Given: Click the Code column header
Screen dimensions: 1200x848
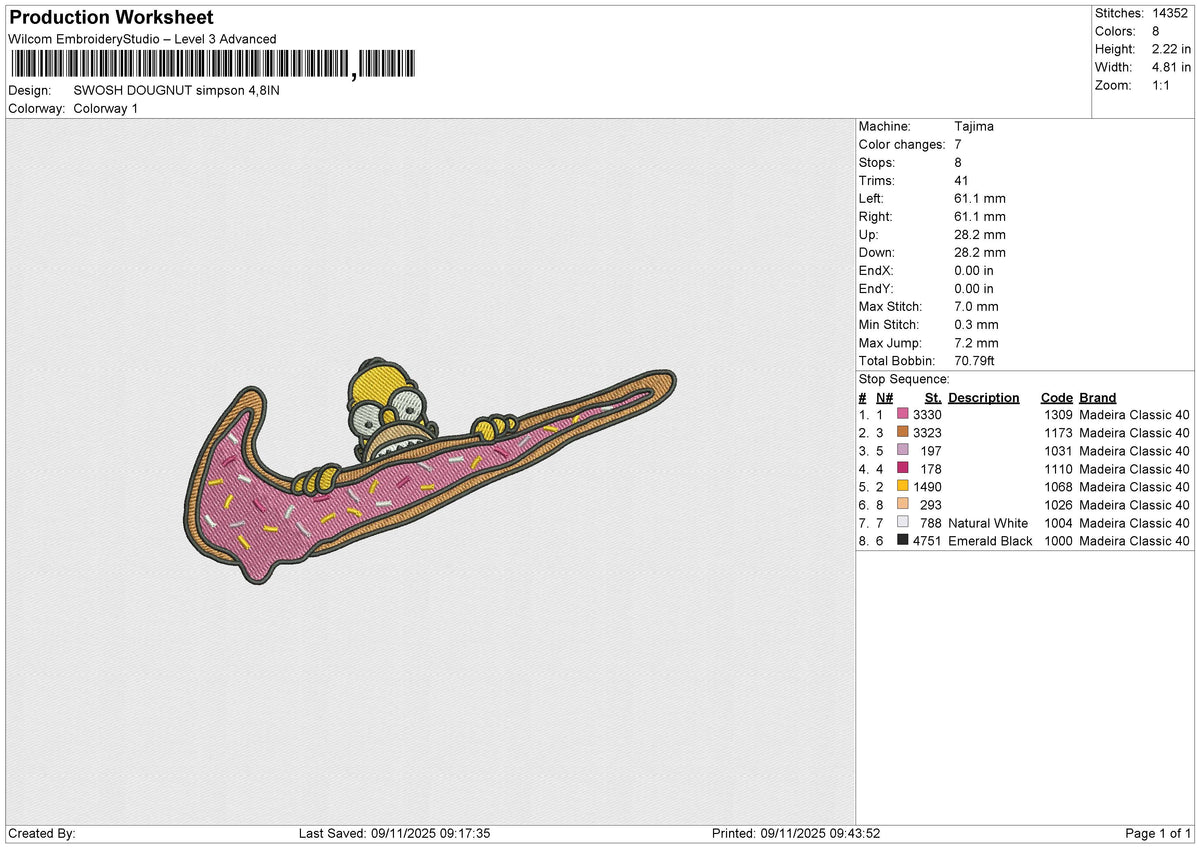Looking at the screenshot, I should point(1056,398).
